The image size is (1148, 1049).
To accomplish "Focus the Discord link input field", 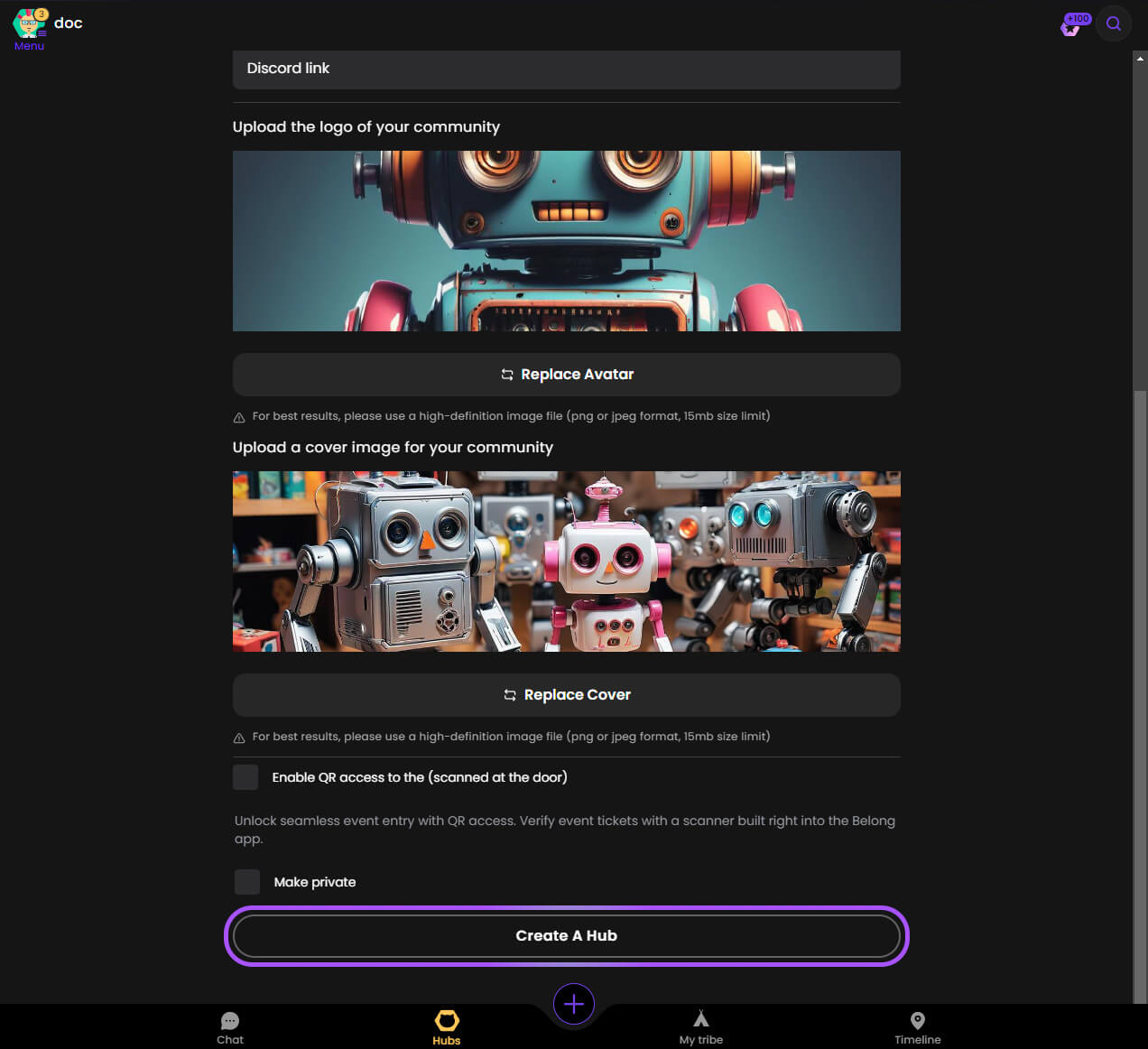I will pos(567,70).
